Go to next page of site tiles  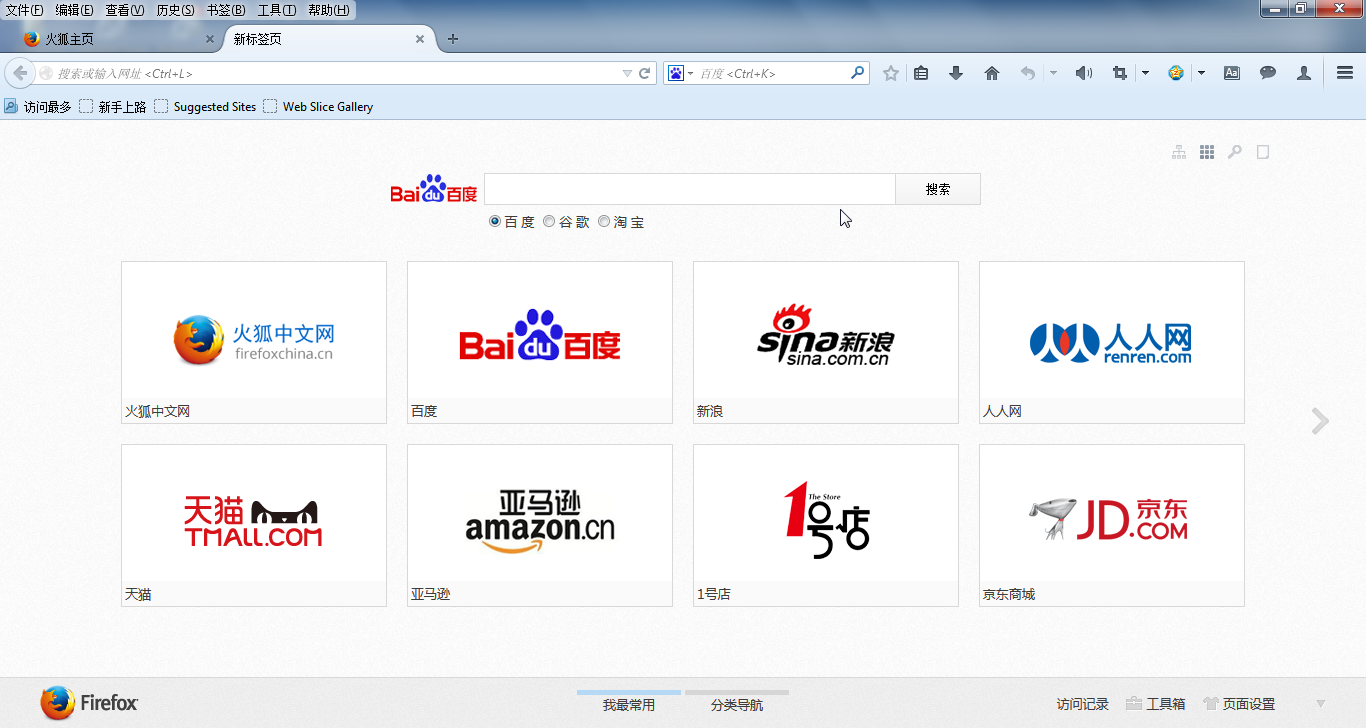(x=1320, y=421)
